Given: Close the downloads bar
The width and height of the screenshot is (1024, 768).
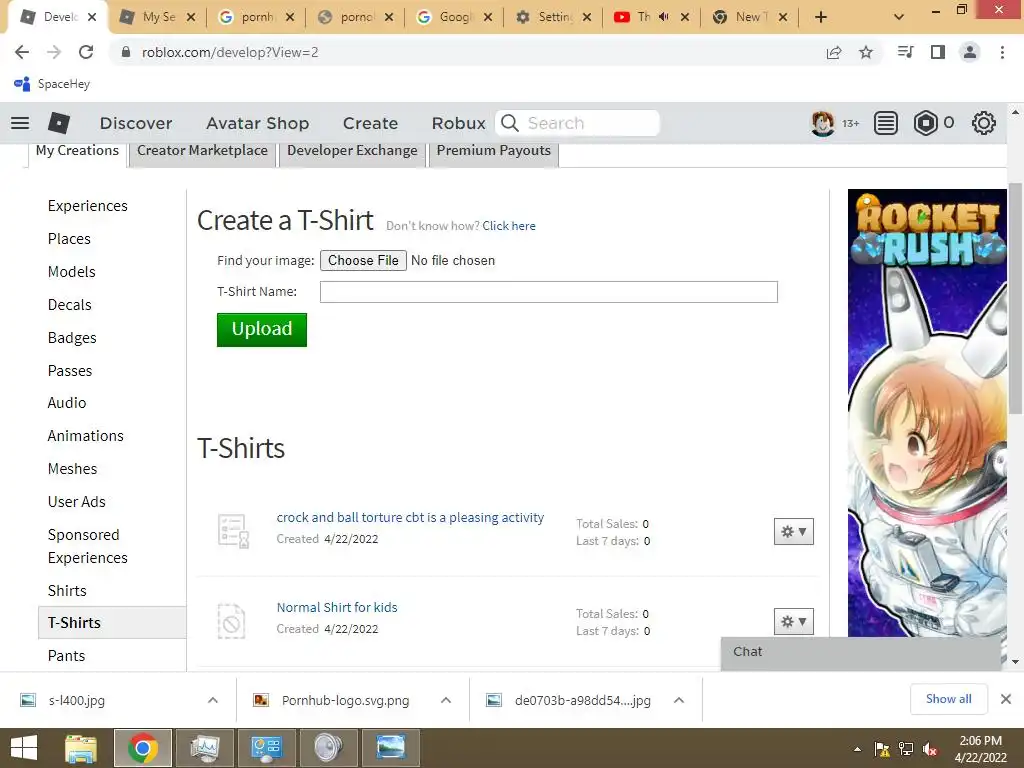Looking at the screenshot, I should point(1006,699).
